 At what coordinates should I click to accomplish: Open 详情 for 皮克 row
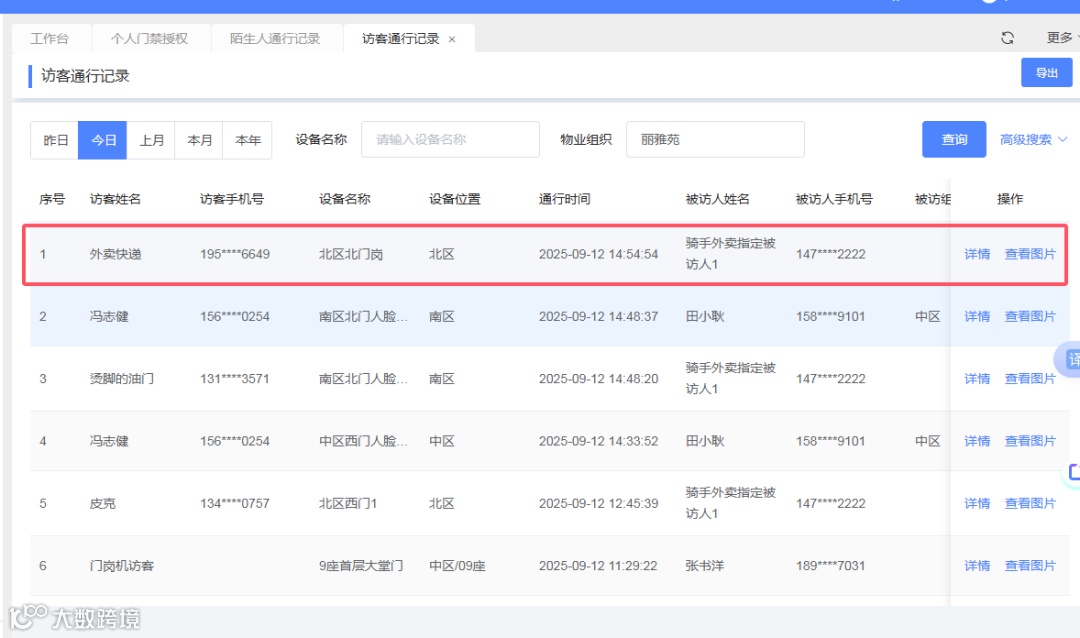pos(977,504)
